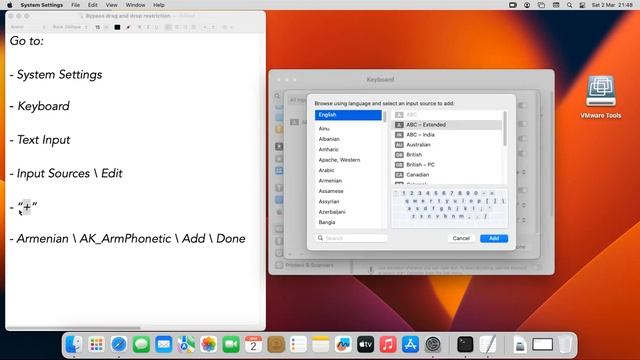Open VMware Tools desktop disk icon
Screen dimensions: 640x360
tap(600, 91)
